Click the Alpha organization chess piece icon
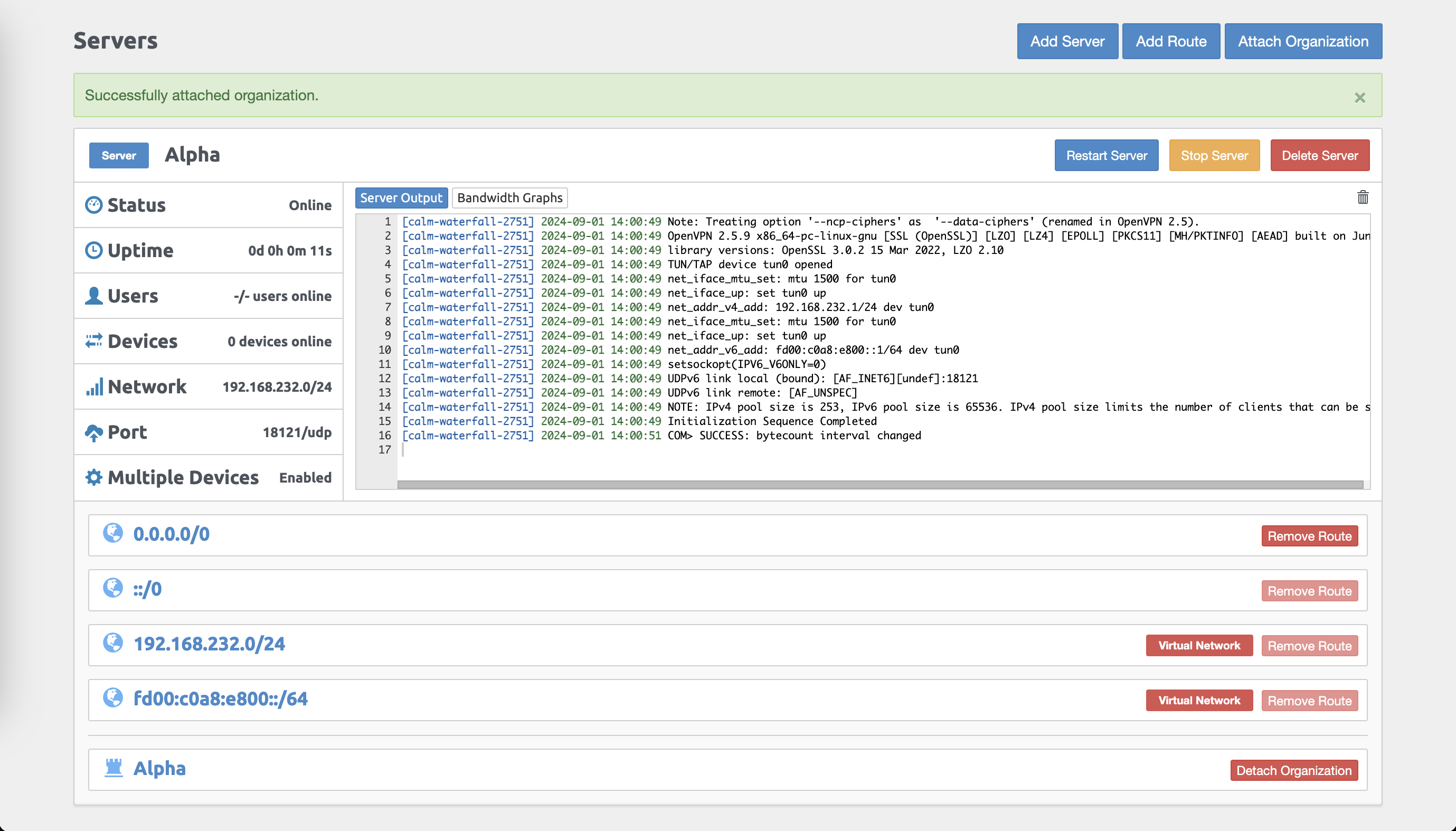Screen dimensions: 1456x831 [x=114, y=768]
